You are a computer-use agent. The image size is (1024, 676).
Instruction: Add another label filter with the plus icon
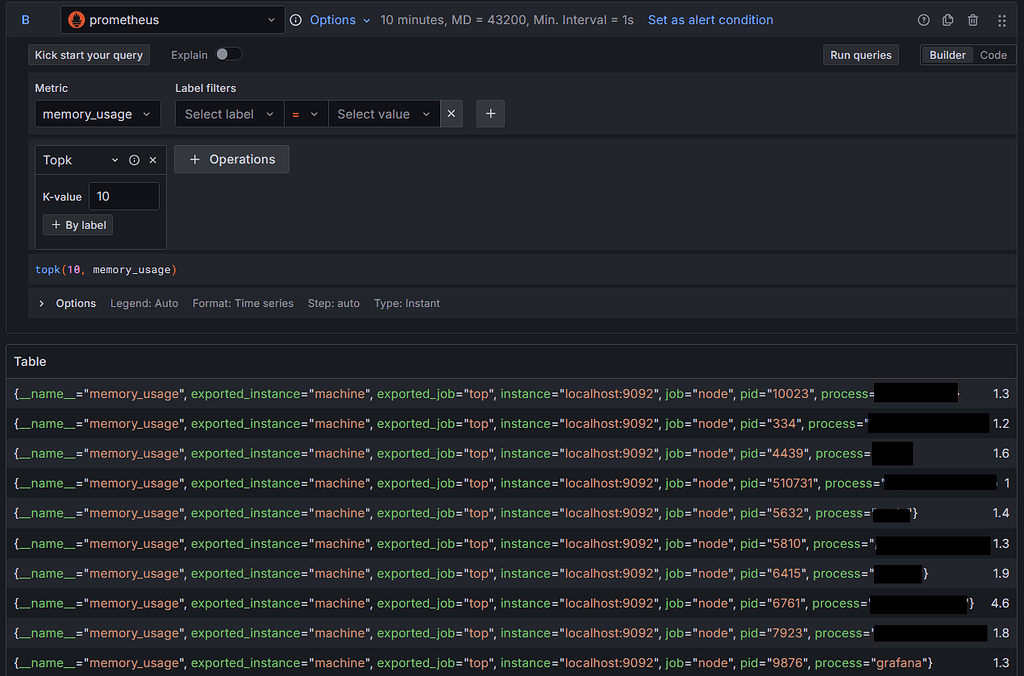tap(490, 114)
